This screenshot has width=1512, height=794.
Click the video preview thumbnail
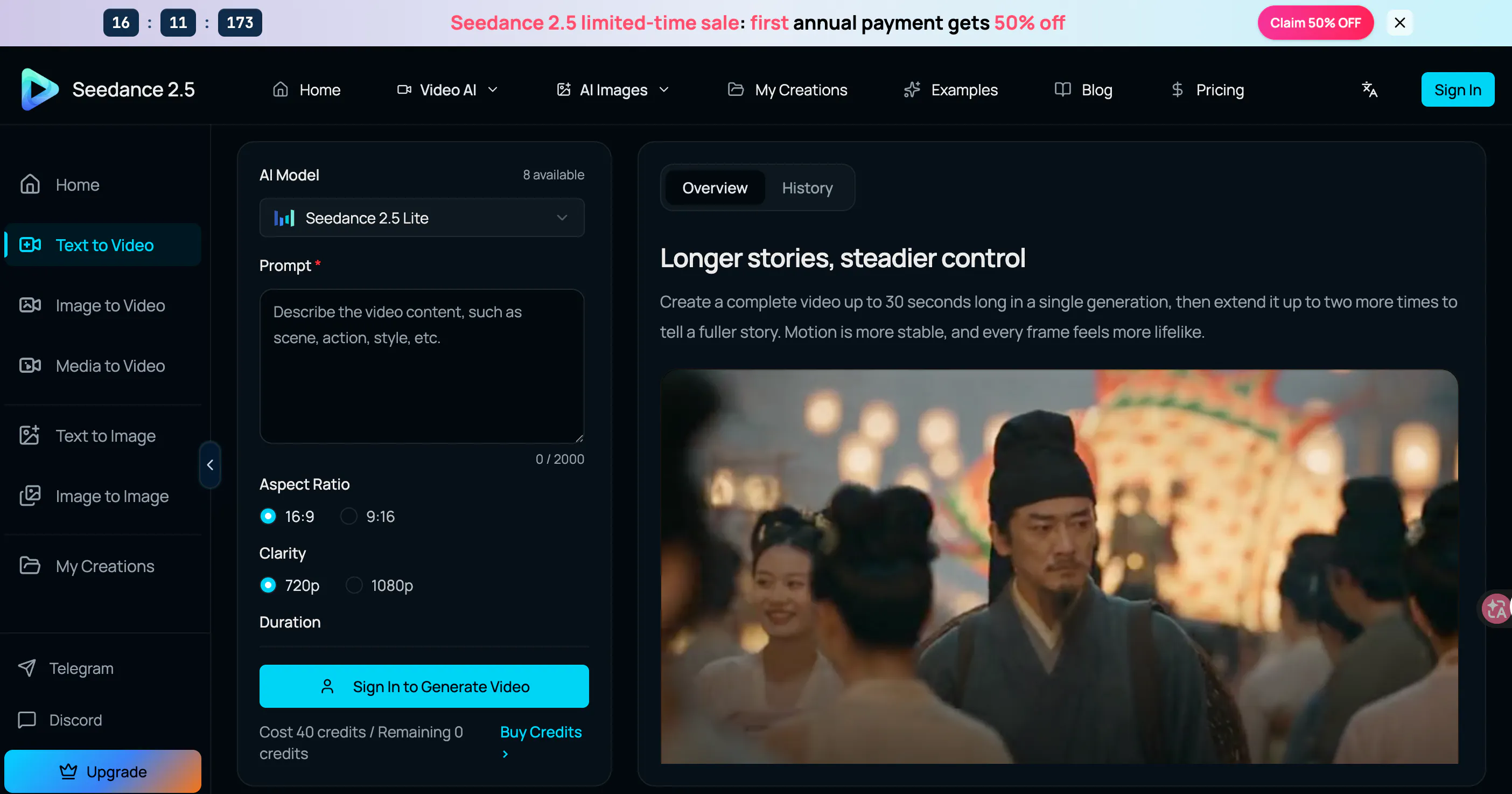1059,566
